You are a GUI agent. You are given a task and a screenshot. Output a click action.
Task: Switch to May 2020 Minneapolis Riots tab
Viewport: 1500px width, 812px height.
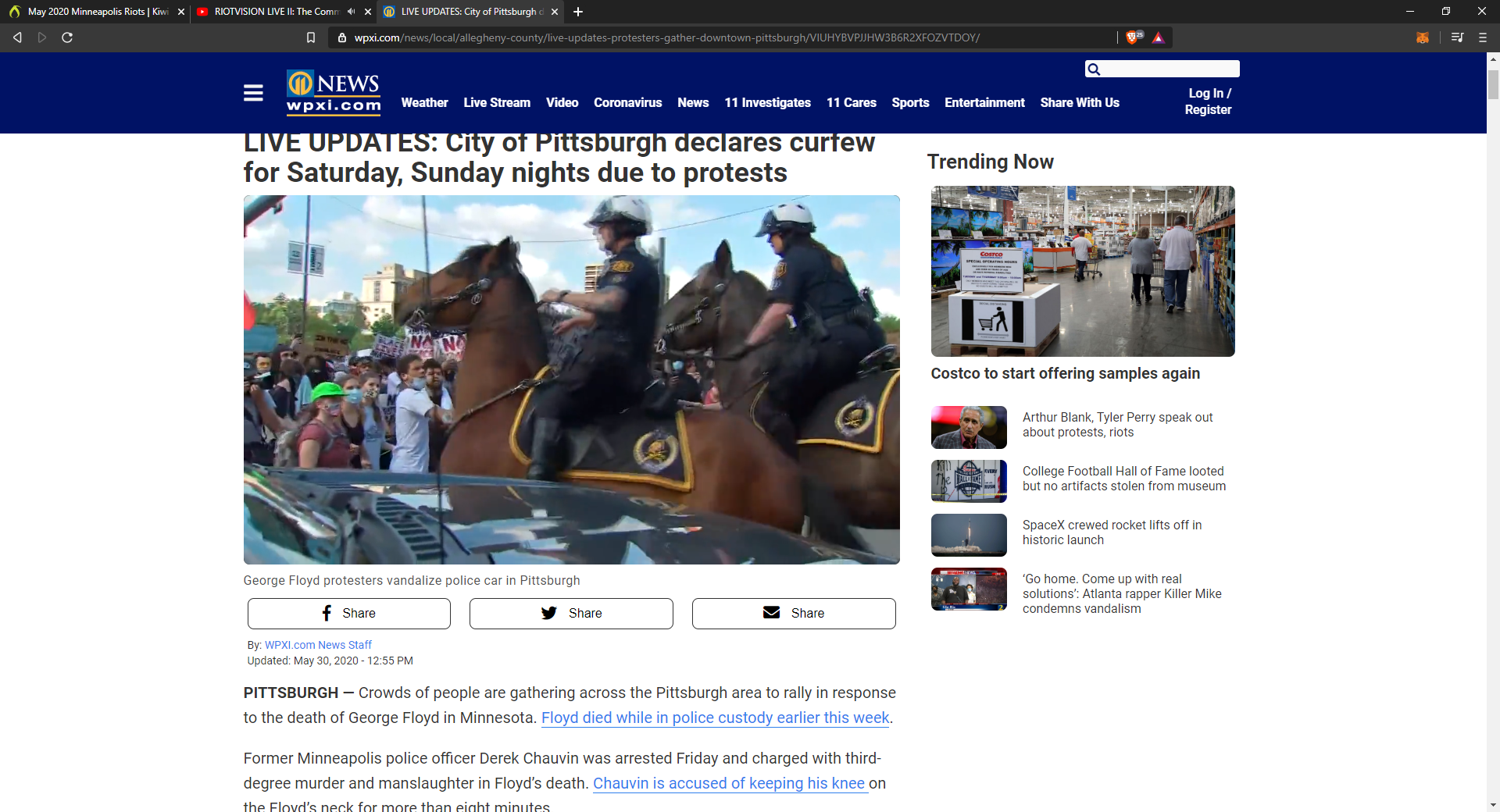pyautogui.click(x=95, y=12)
